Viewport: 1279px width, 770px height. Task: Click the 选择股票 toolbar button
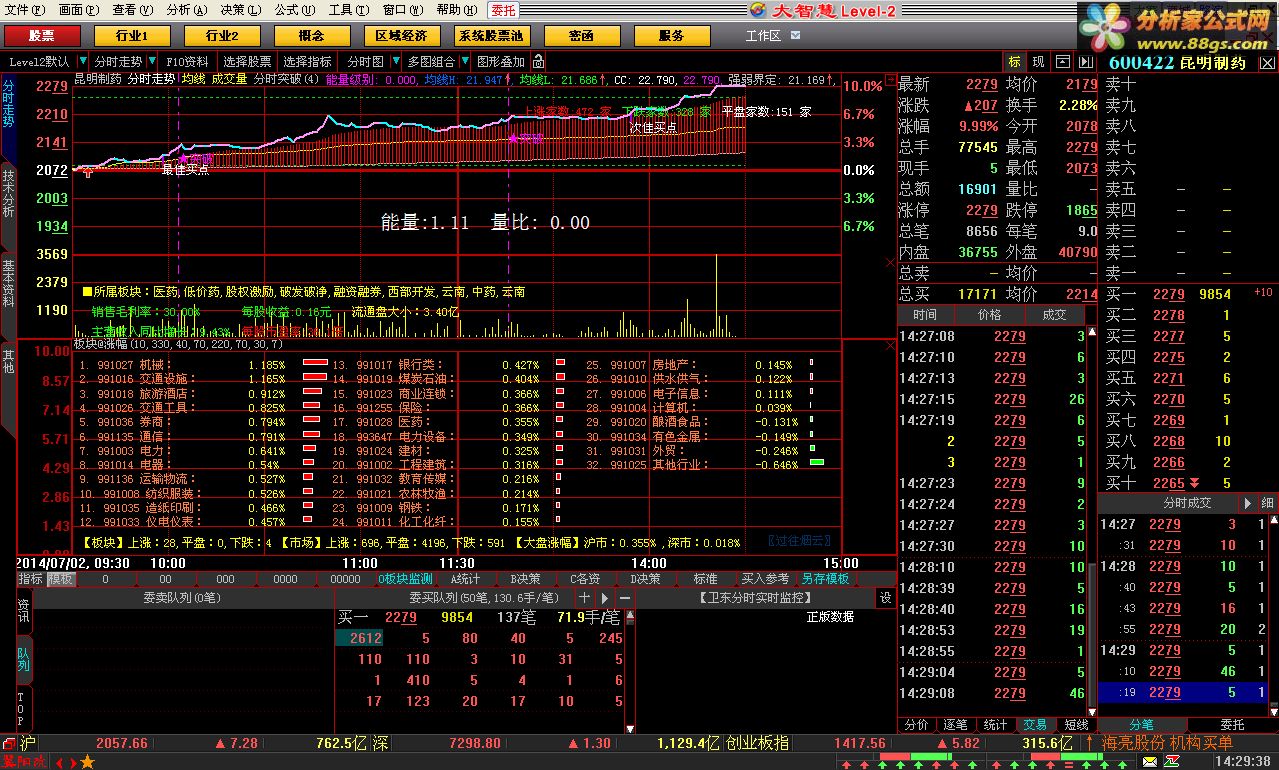247,62
